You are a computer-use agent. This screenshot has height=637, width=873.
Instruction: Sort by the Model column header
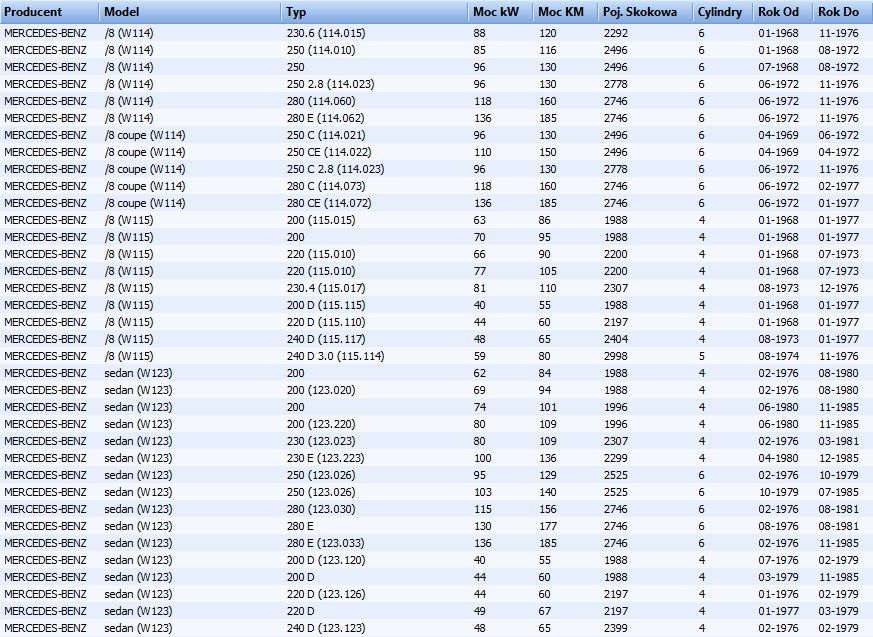pyautogui.click(x=190, y=12)
